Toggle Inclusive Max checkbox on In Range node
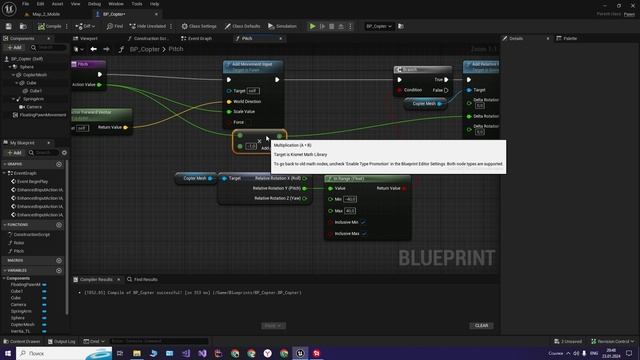Image resolution: width=640 pixels, height=360 pixels. pyautogui.click(x=364, y=233)
